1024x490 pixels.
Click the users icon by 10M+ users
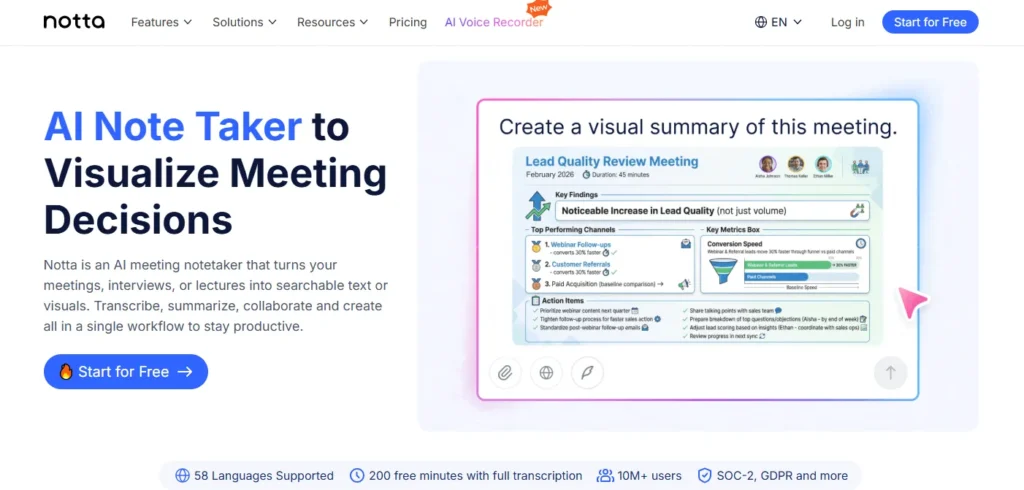point(605,476)
